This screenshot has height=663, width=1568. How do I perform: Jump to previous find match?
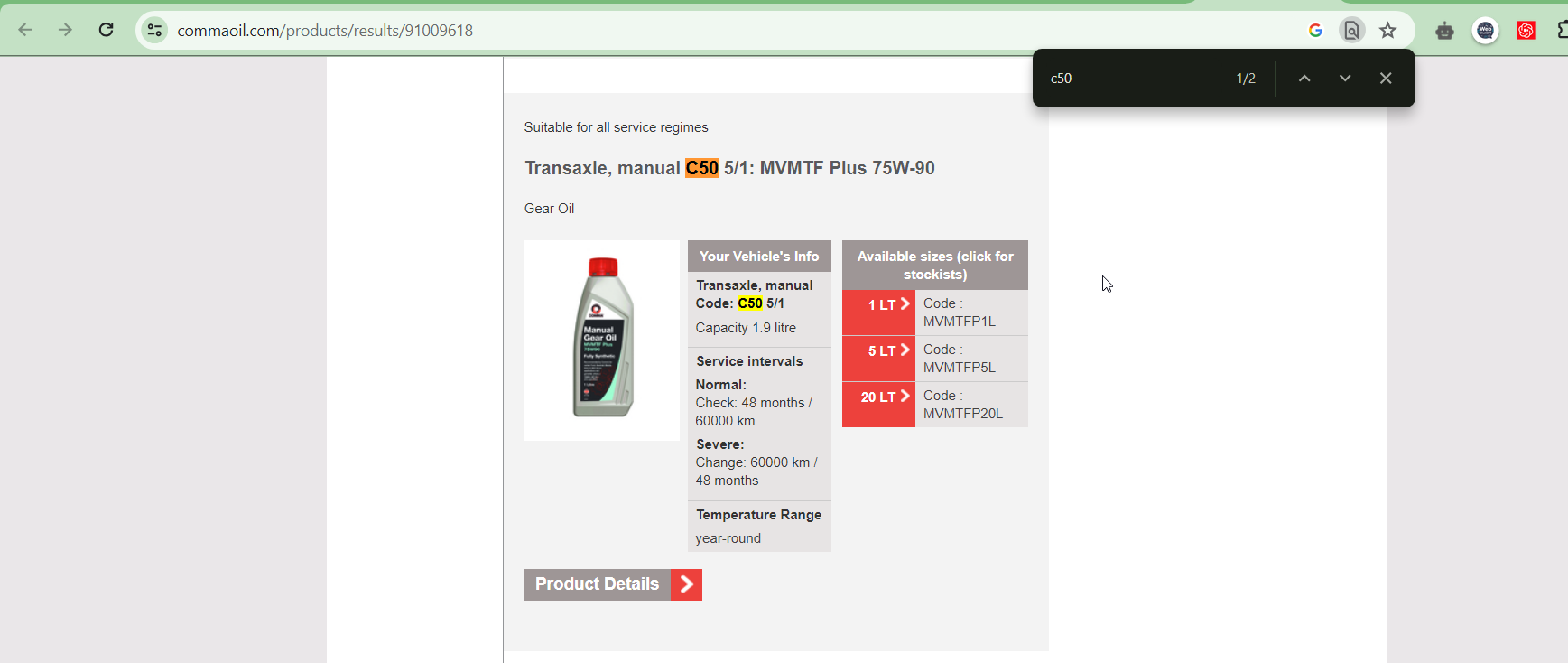(1304, 79)
